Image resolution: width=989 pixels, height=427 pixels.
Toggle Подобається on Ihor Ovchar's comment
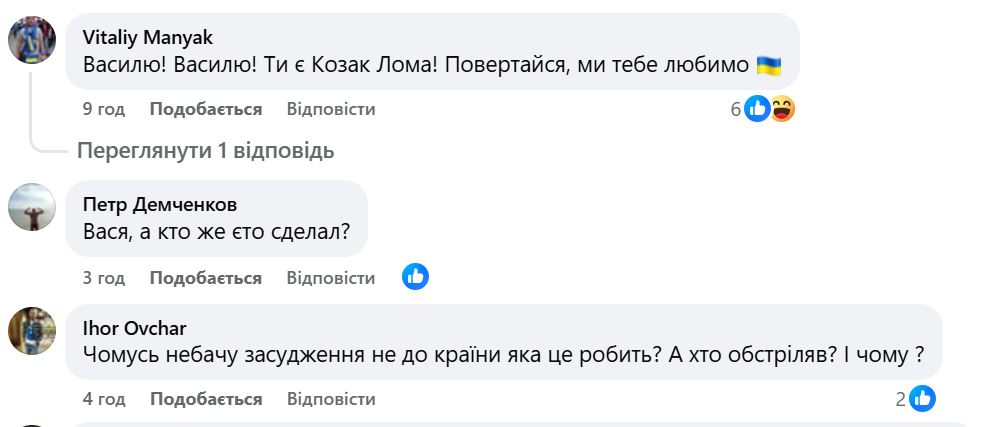pyautogui.click(x=206, y=399)
